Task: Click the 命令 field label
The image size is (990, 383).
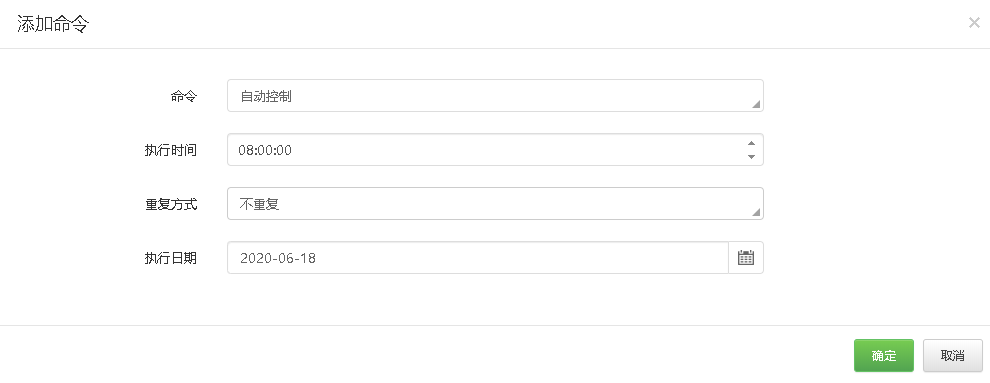Action: coord(184,97)
